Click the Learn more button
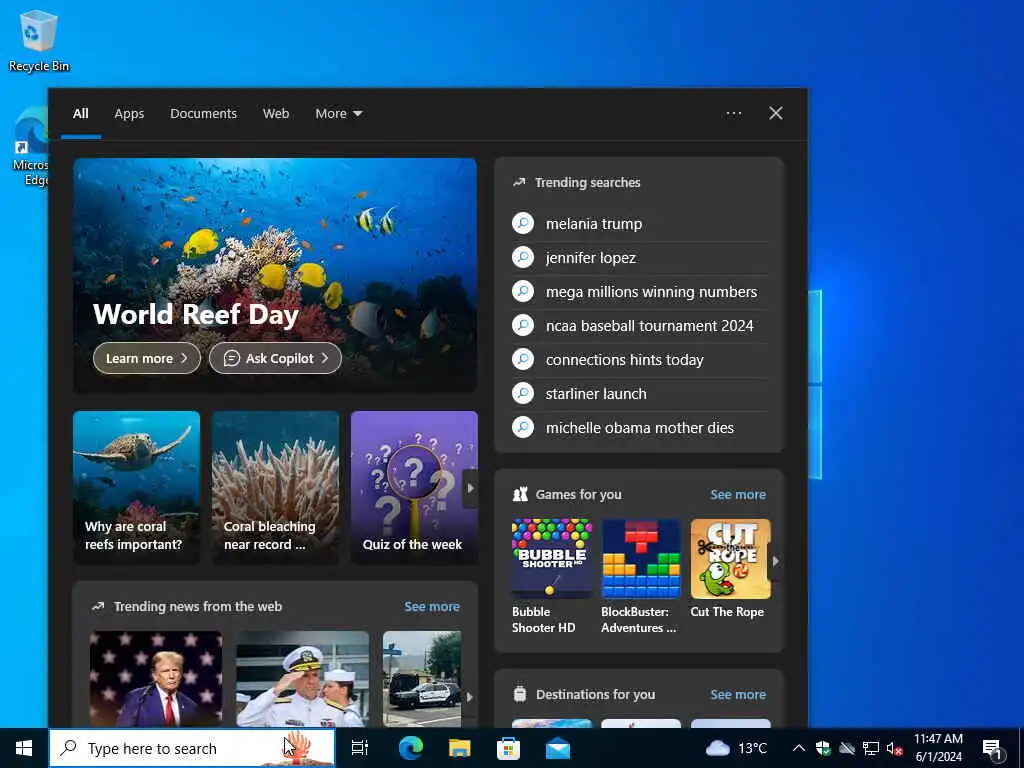Image resolution: width=1024 pixels, height=768 pixels. [x=147, y=358]
